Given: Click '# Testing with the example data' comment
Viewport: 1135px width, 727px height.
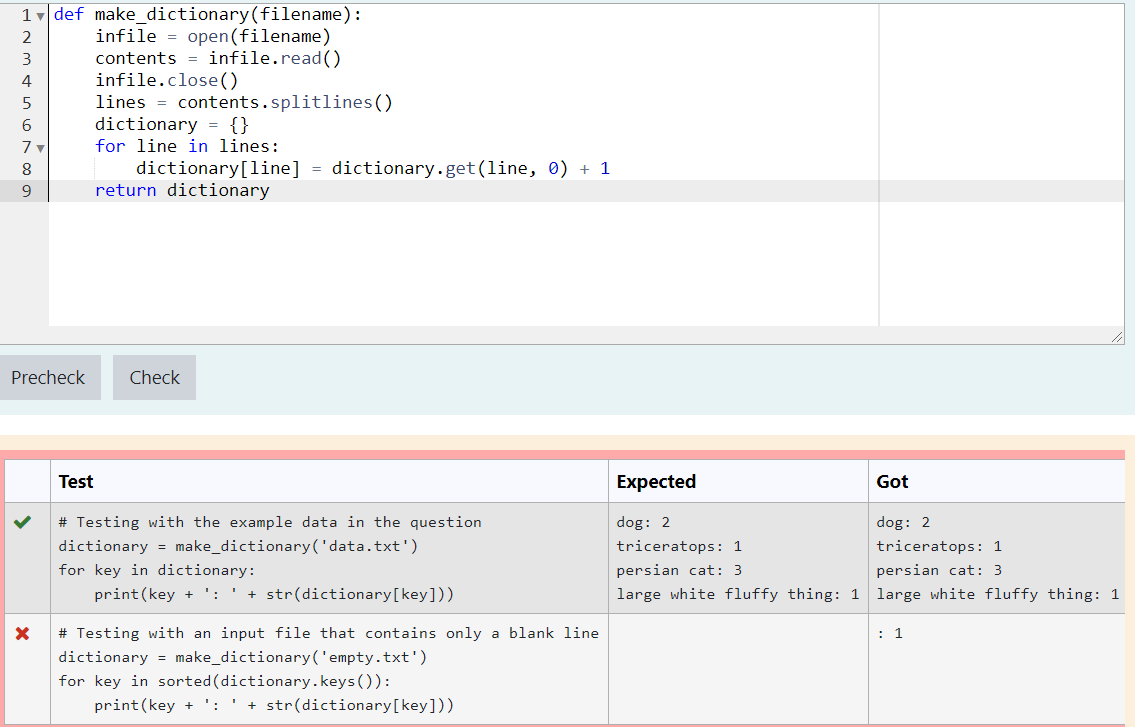Looking at the screenshot, I should [x=270, y=522].
